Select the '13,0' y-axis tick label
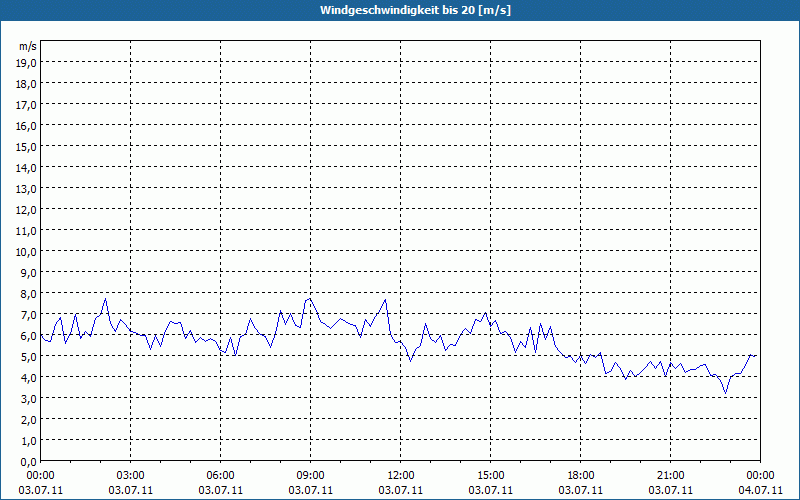This screenshot has height=500, width=800. click(27, 189)
